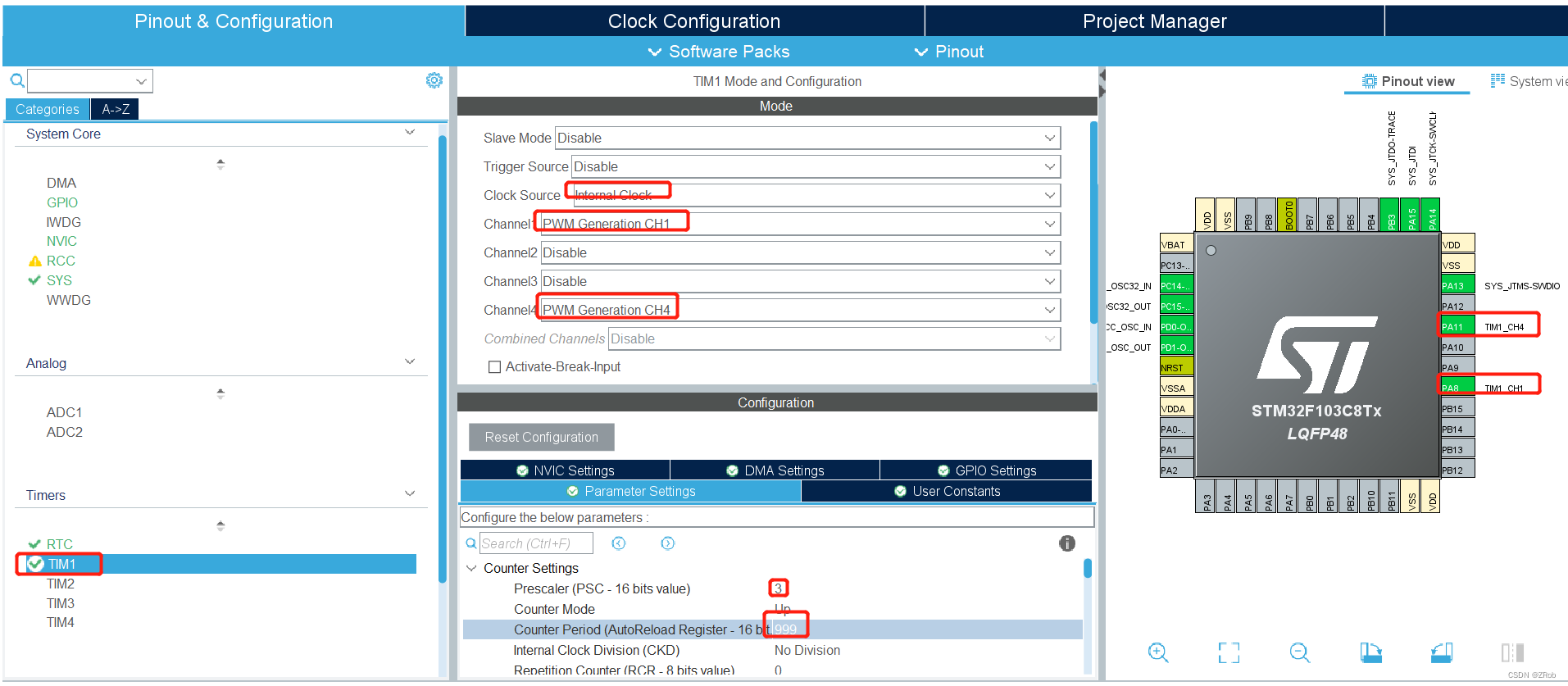The image size is (1568, 686).
Task: Select pin PA9 on the chip
Action: point(1457,366)
